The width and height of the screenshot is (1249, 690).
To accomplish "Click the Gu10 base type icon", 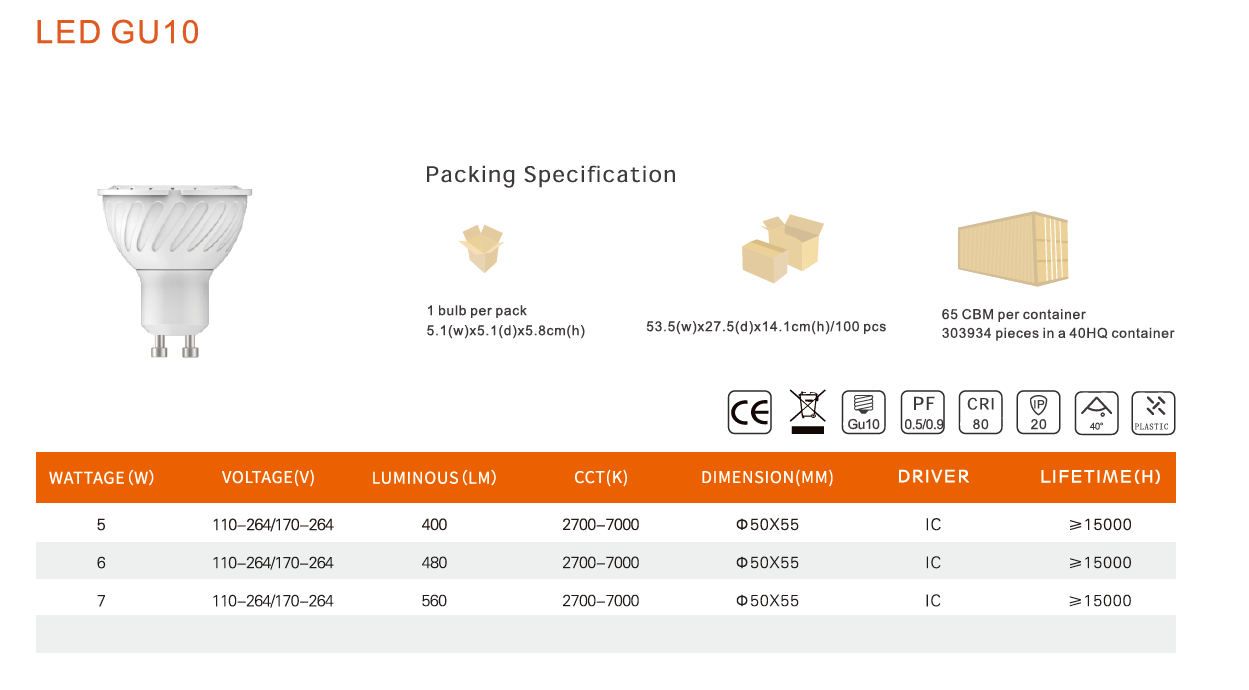I will pos(864,413).
